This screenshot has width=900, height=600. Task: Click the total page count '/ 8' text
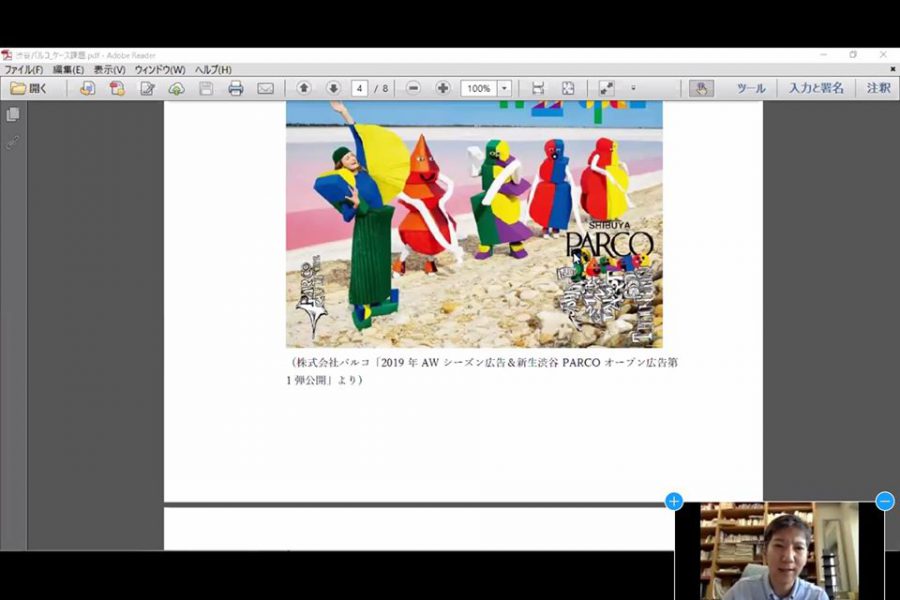[381, 88]
